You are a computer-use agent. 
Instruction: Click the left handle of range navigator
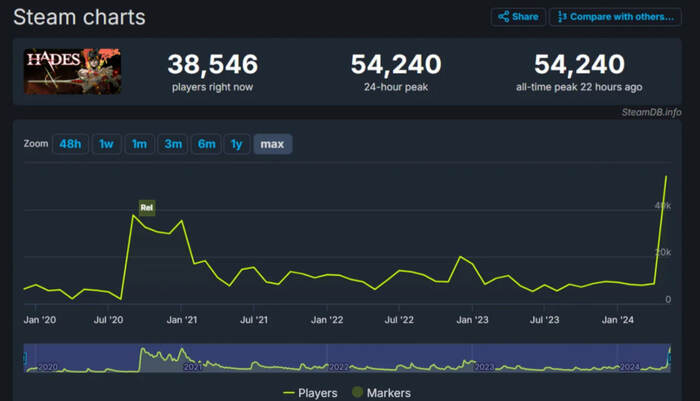point(25,358)
